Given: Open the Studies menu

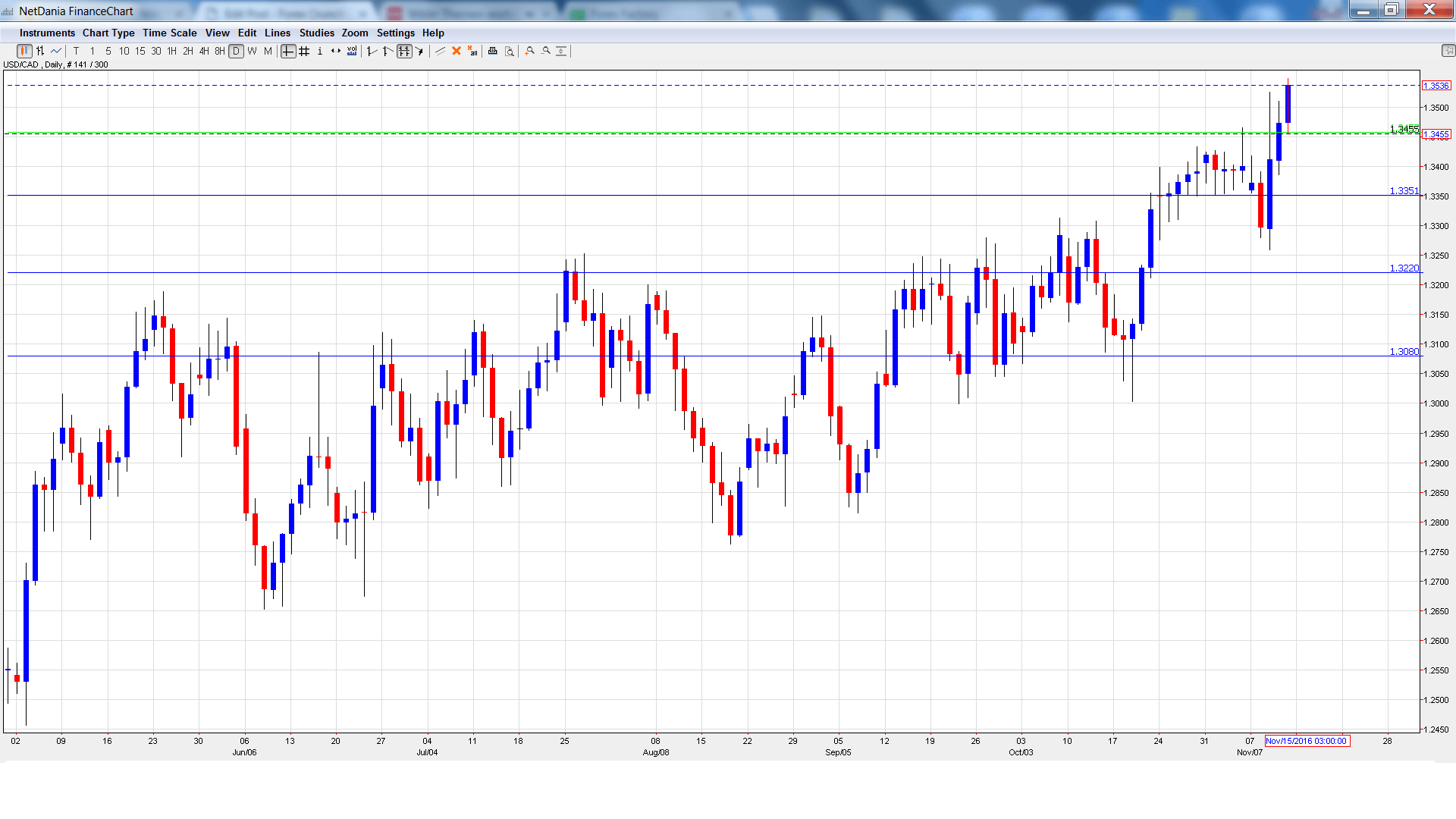Looking at the screenshot, I should tap(316, 33).
